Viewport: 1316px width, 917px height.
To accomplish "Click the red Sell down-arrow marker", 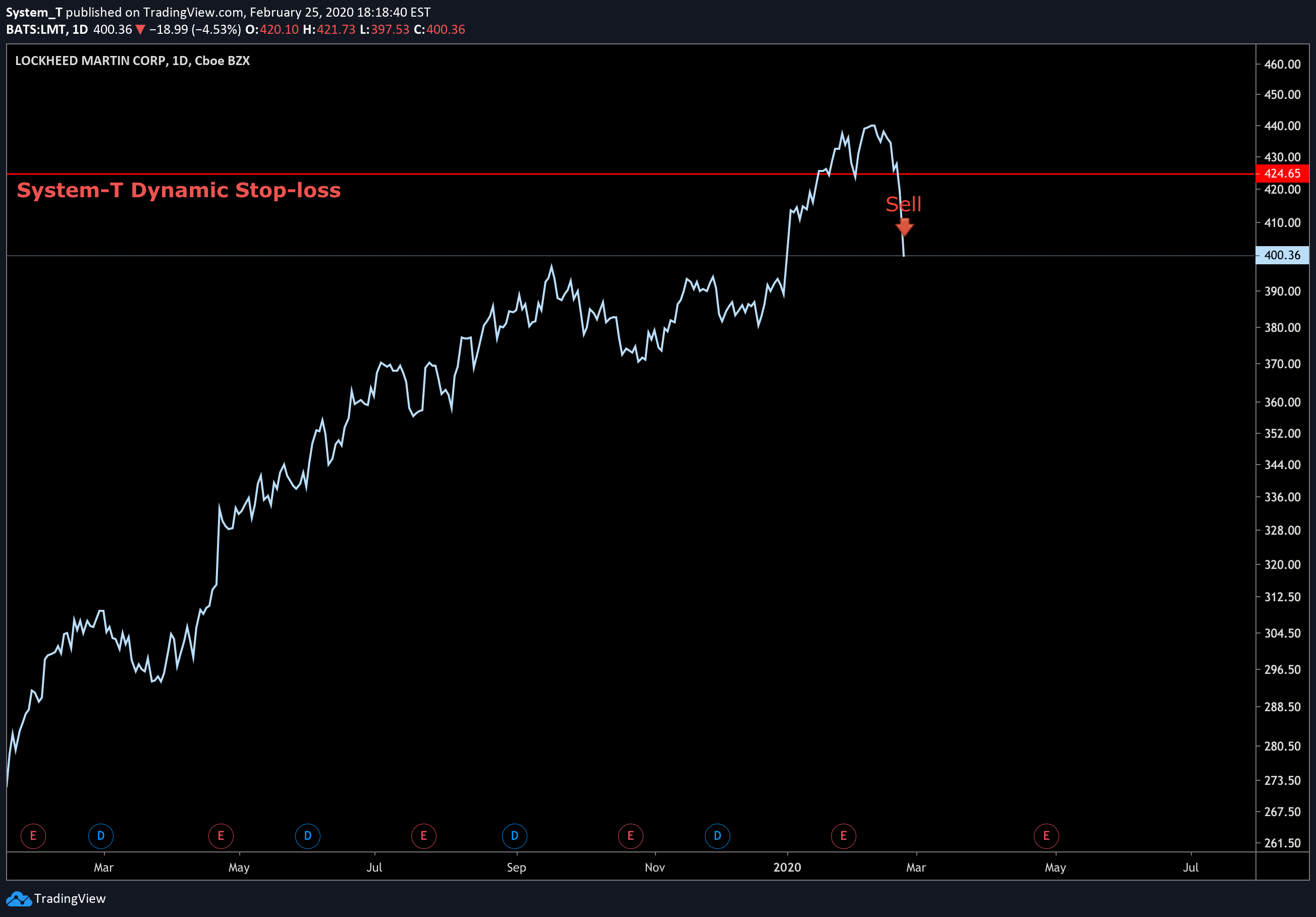I will coord(904,227).
